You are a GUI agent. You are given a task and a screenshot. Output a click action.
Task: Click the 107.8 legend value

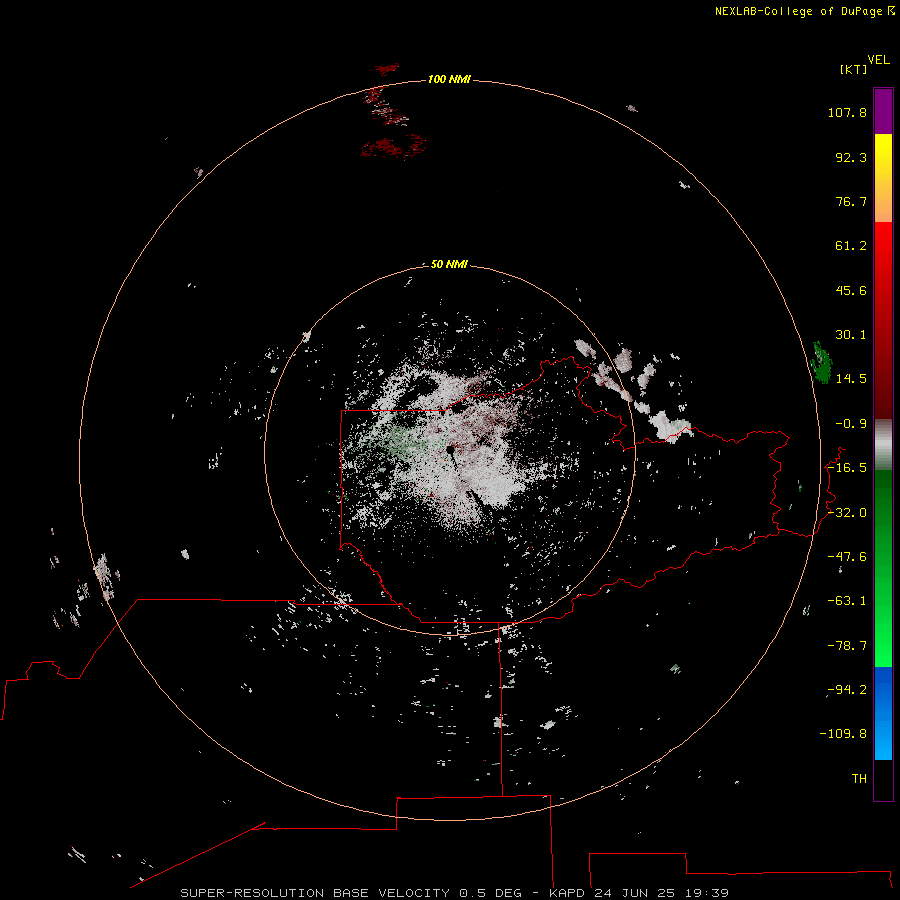pyautogui.click(x=847, y=112)
